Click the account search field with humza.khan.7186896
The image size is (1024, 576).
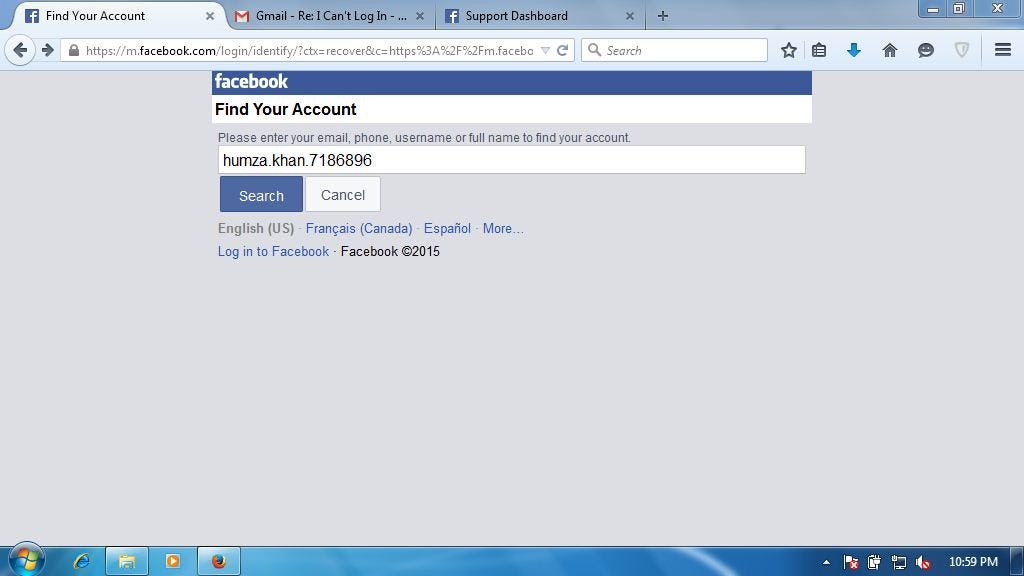[511, 160]
